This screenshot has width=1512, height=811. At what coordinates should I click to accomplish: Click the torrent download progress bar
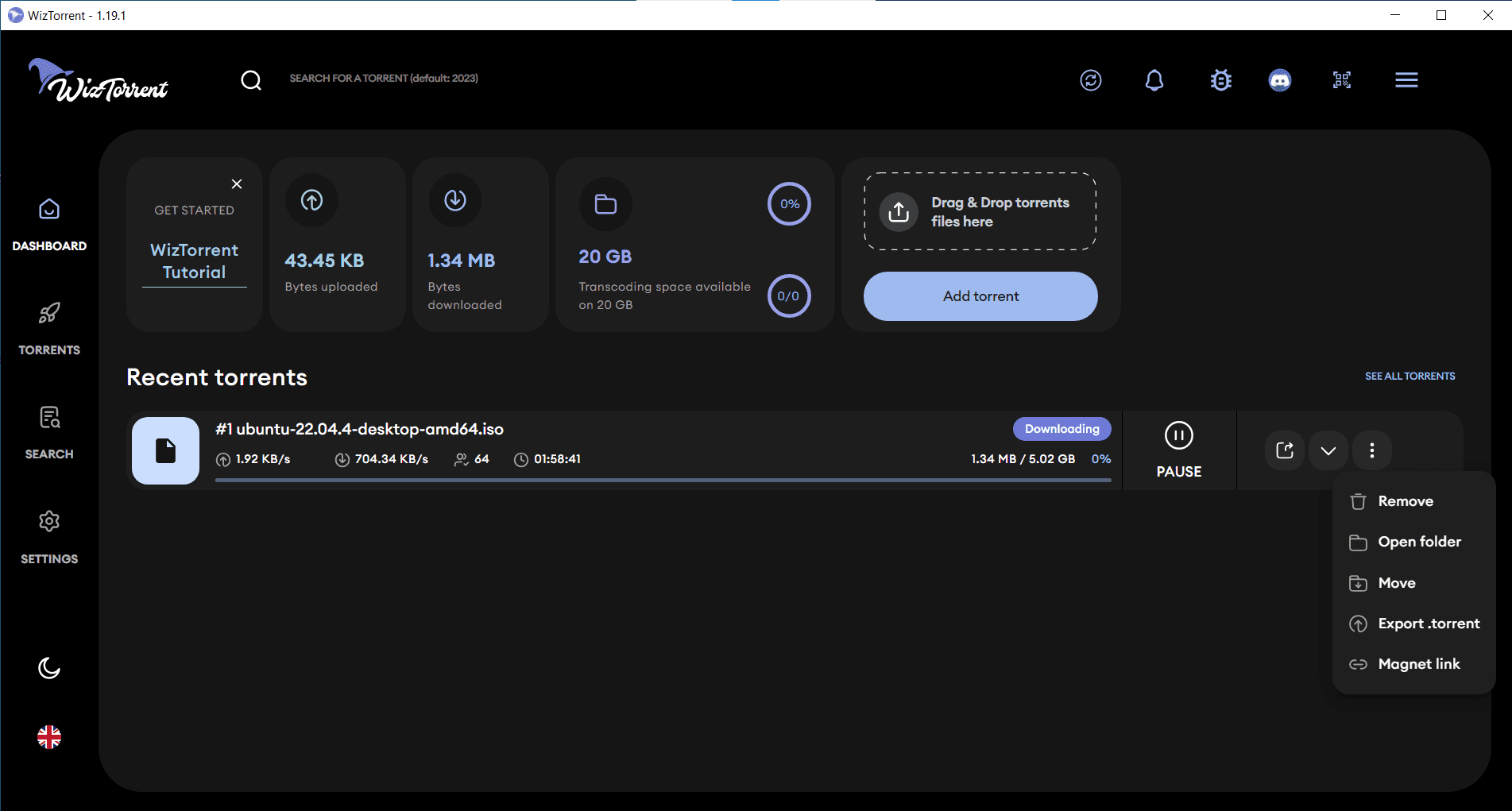click(x=663, y=480)
